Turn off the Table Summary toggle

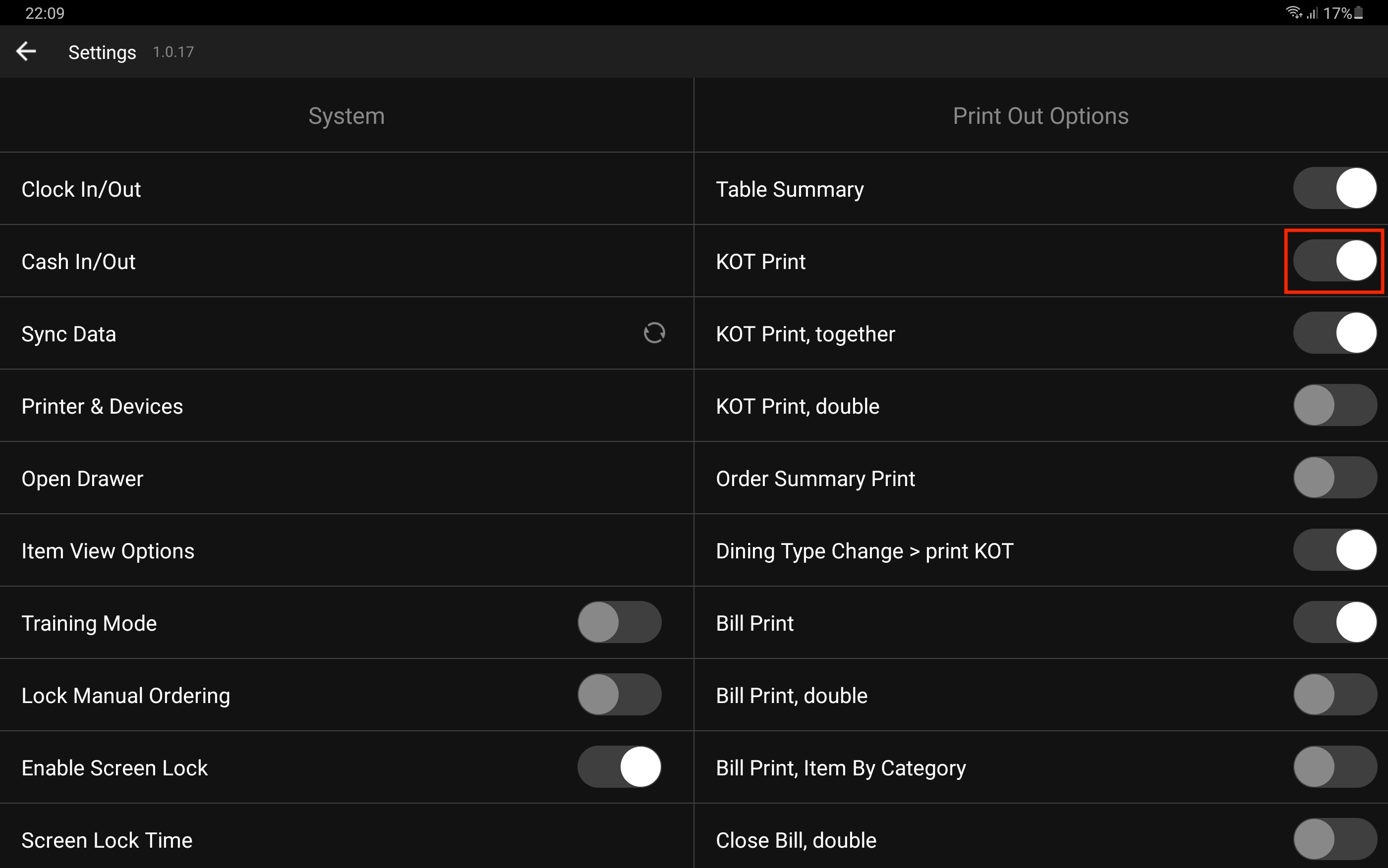coord(1334,188)
